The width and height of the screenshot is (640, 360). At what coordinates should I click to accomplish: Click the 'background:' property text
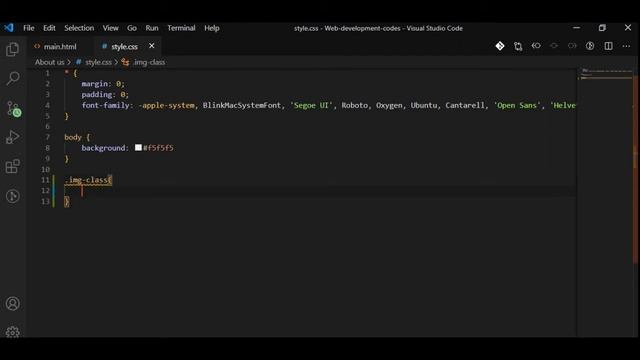[105, 148]
